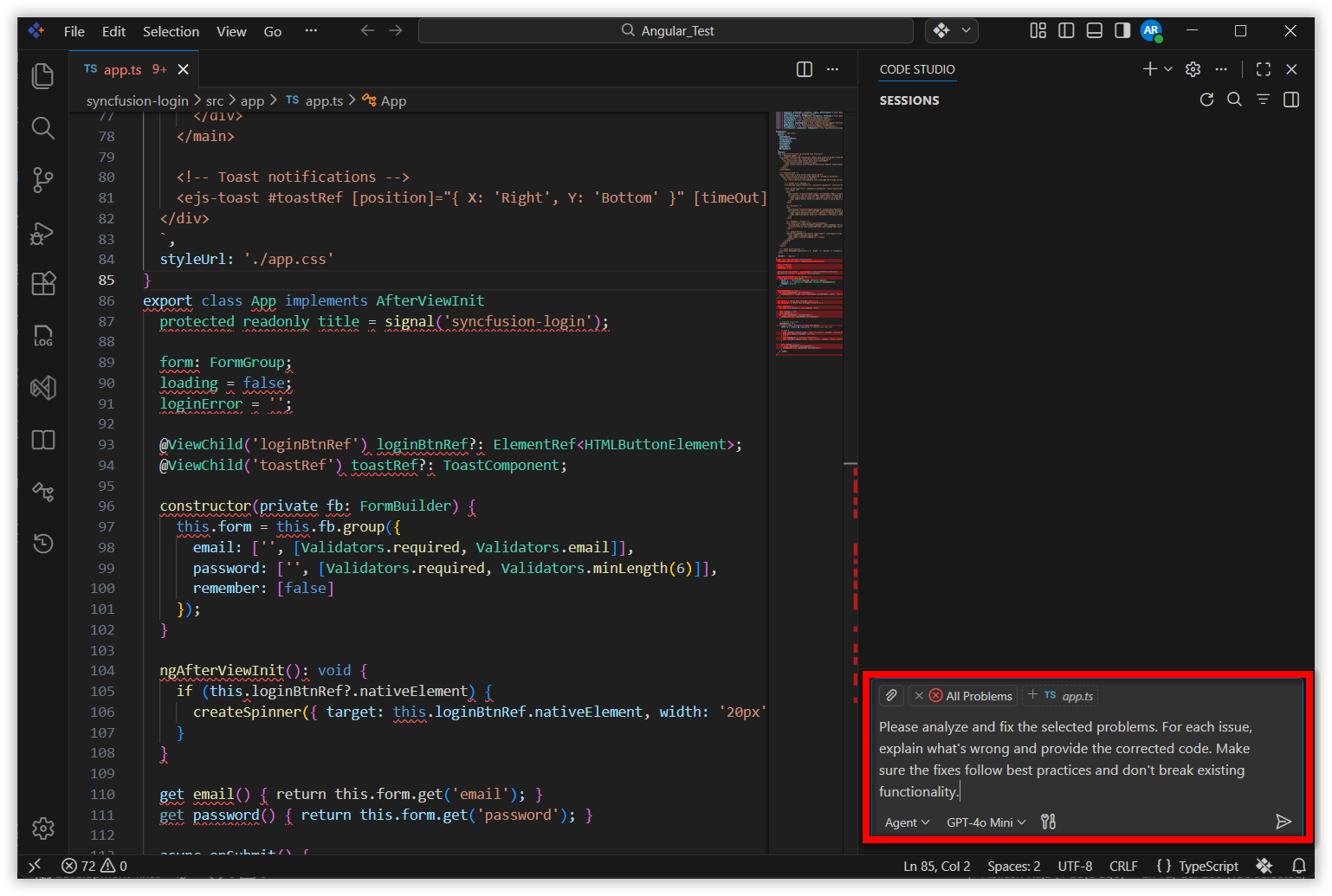The height and width of the screenshot is (896, 1332).
Task: Switch to the app.ts editor tab
Action: click(121, 69)
